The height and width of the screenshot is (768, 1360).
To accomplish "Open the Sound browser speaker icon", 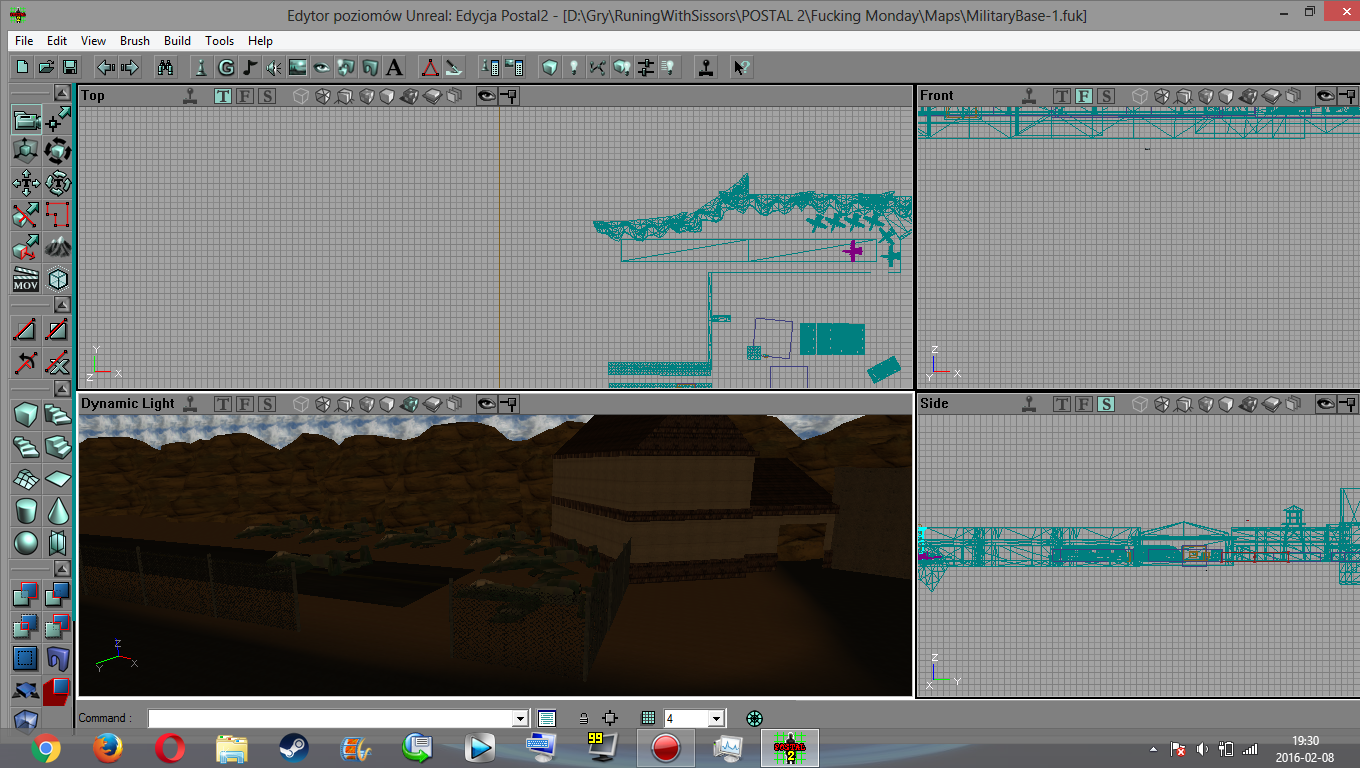I will 274,67.
